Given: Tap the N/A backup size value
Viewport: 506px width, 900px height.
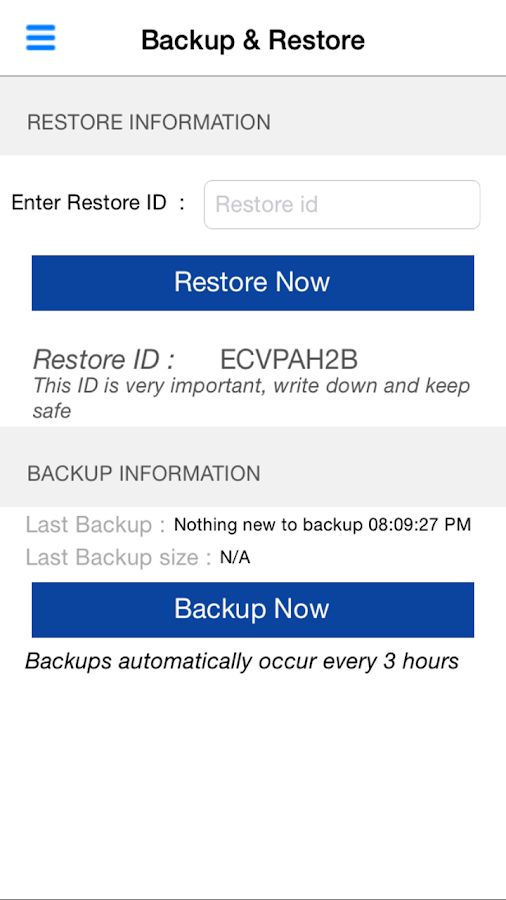Looking at the screenshot, I should 235,557.
